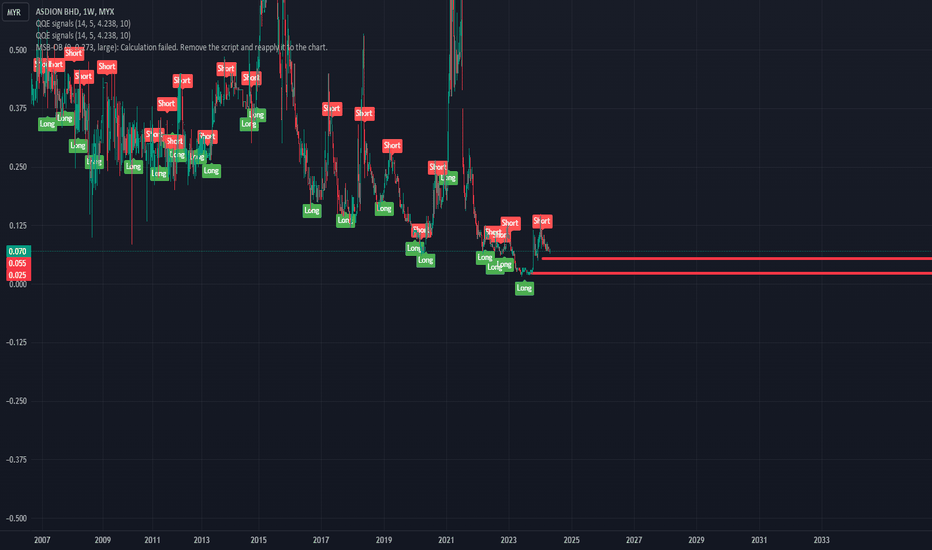Image resolution: width=932 pixels, height=550 pixels.
Task: Select the upper red horizontal line
Action: pyautogui.click(x=736, y=259)
